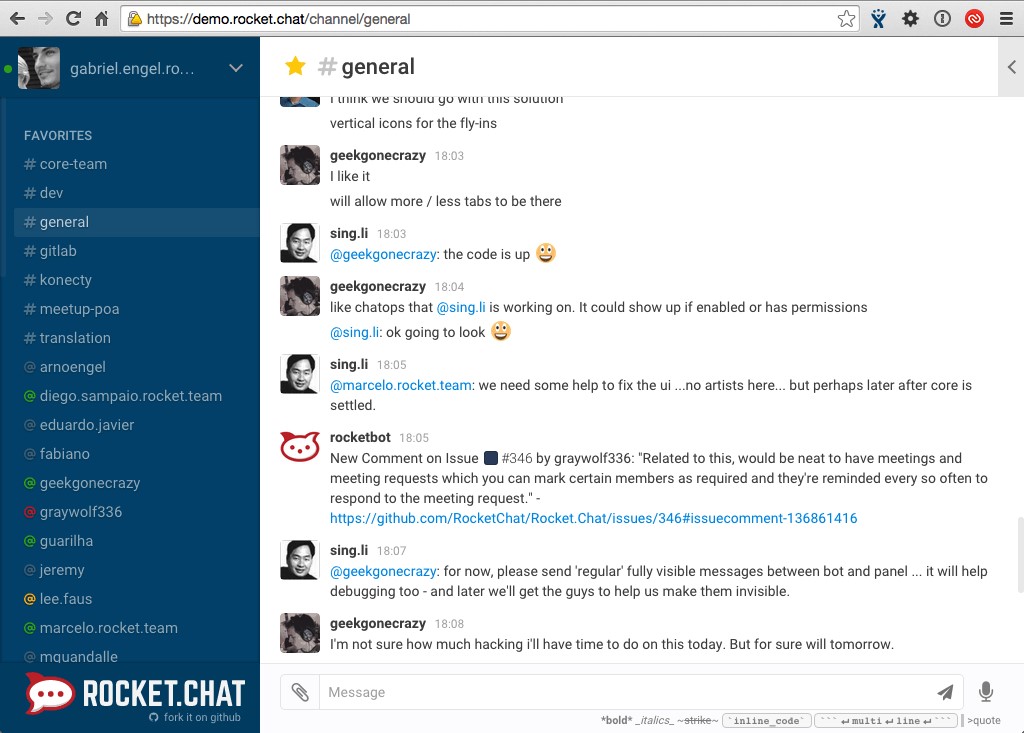Click the browser home icon
Image resolution: width=1024 pixels, height=733 pixels.
click(x=101, y=19)
